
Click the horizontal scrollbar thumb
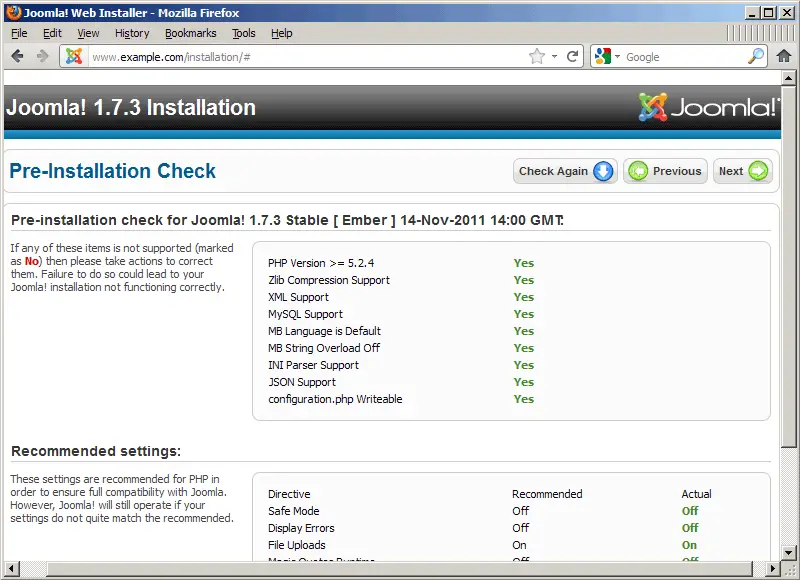point(399,568)
